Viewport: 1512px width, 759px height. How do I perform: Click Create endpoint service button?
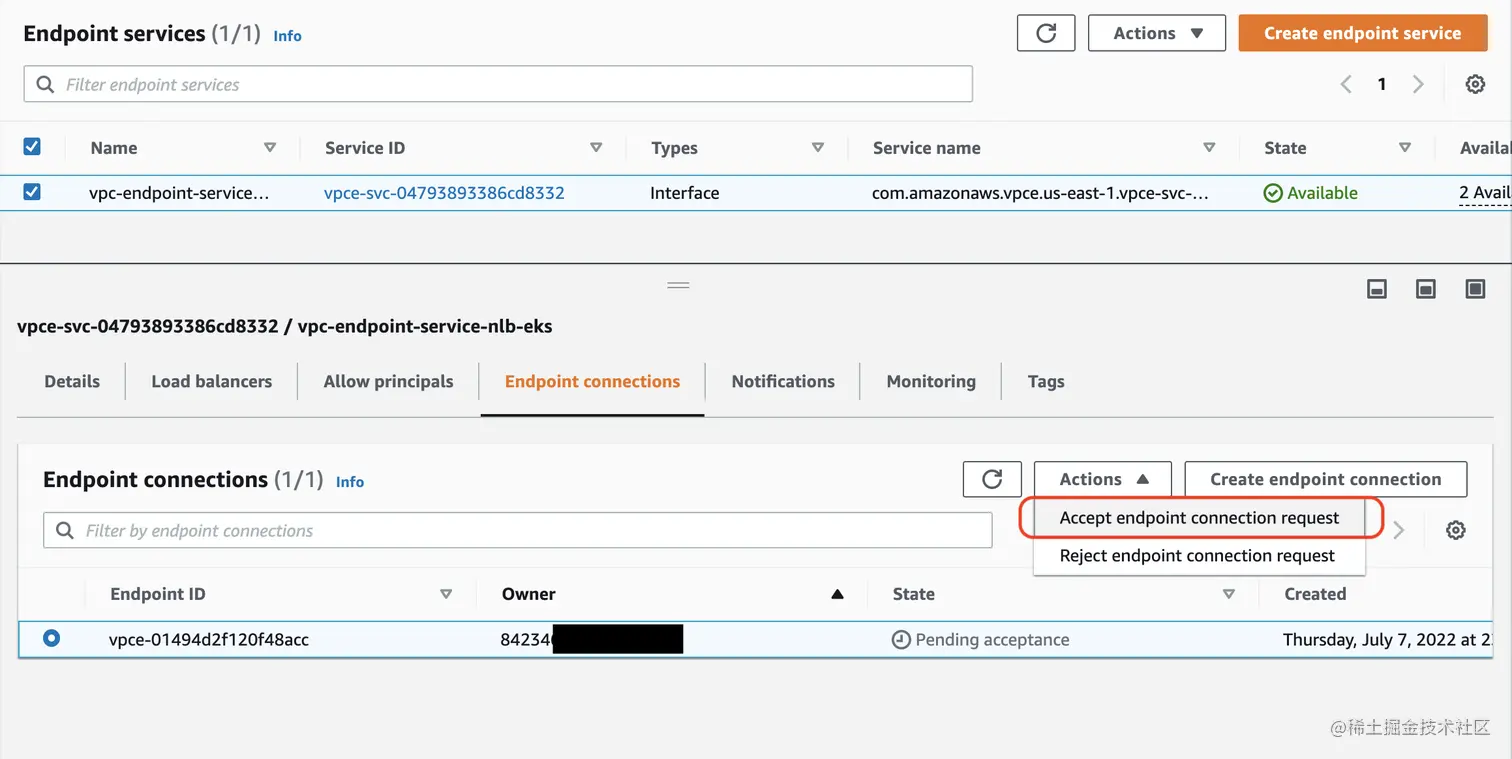pyautogui.click(x=1362, y=33)
